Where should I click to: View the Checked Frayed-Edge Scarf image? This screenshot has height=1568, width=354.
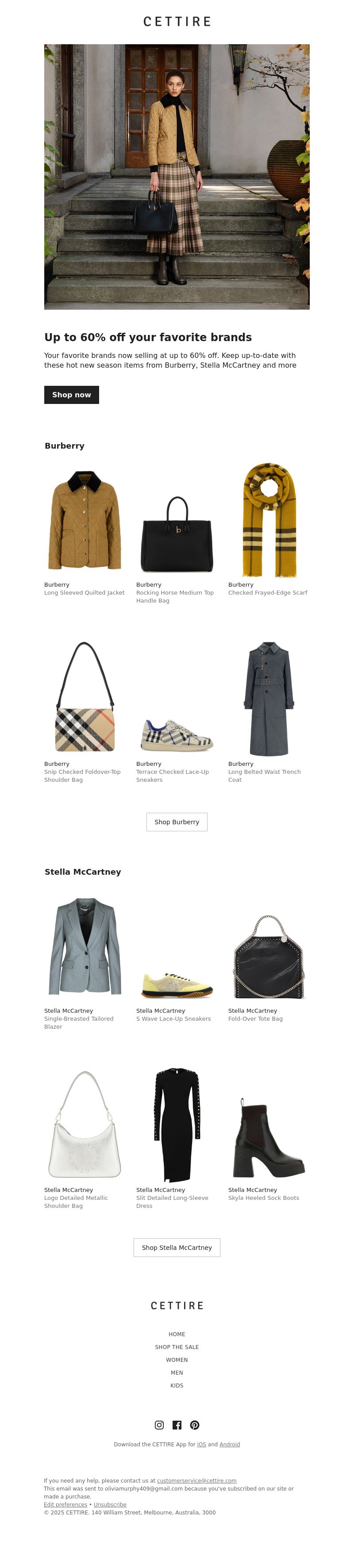pos(269,520)
